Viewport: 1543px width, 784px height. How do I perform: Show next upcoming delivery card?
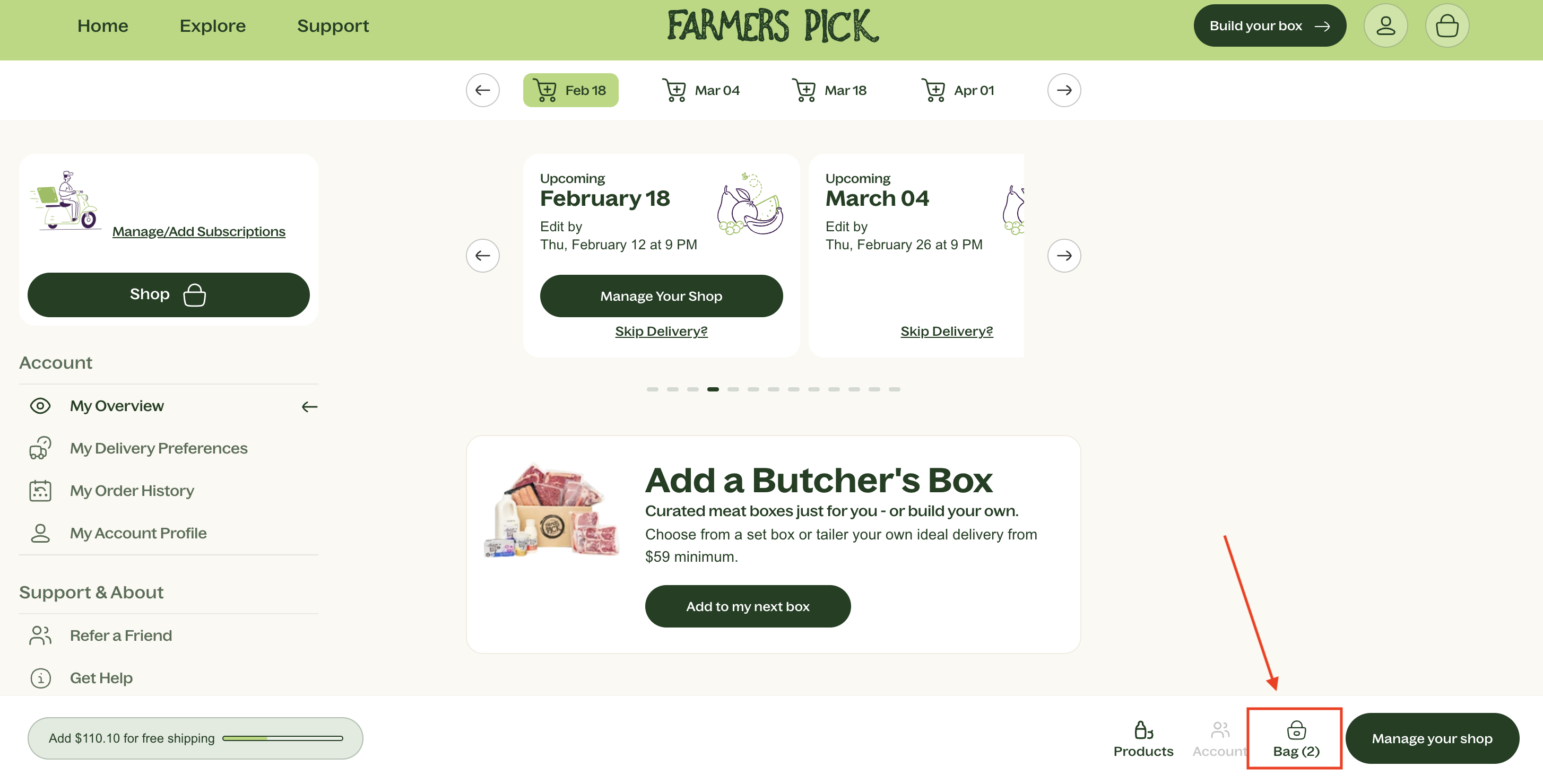(x=1063, y=256)
